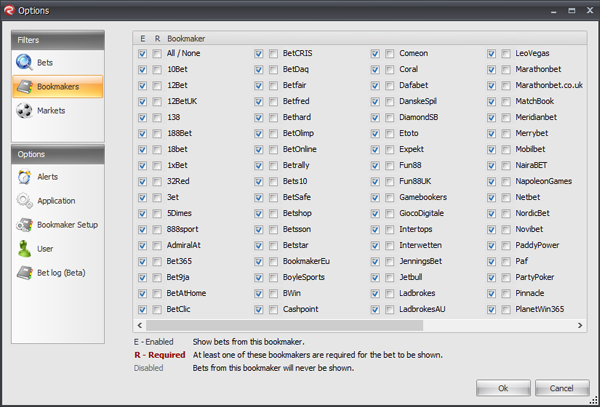This screenshot has width=600, height=407.
Task: Disable the 10Bet enabled checkbox
Action: tap(142, 70)
